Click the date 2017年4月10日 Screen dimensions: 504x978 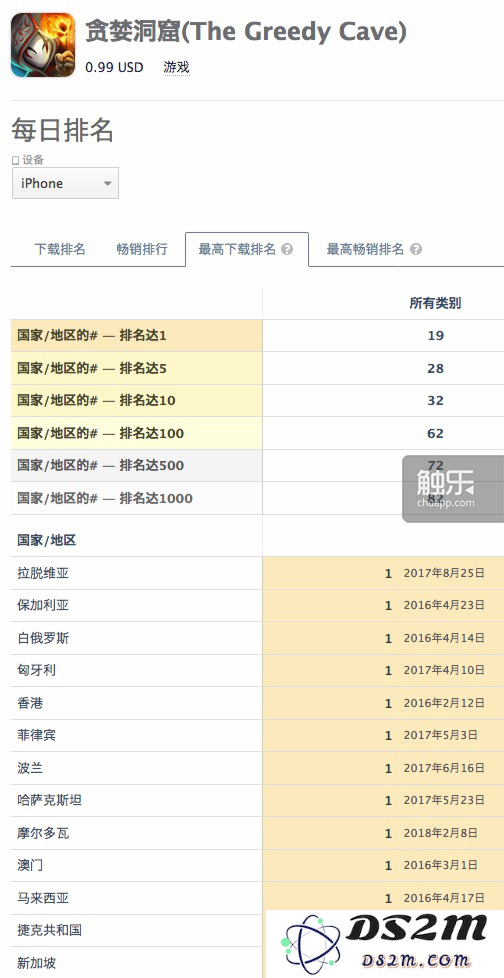(444, 671)
